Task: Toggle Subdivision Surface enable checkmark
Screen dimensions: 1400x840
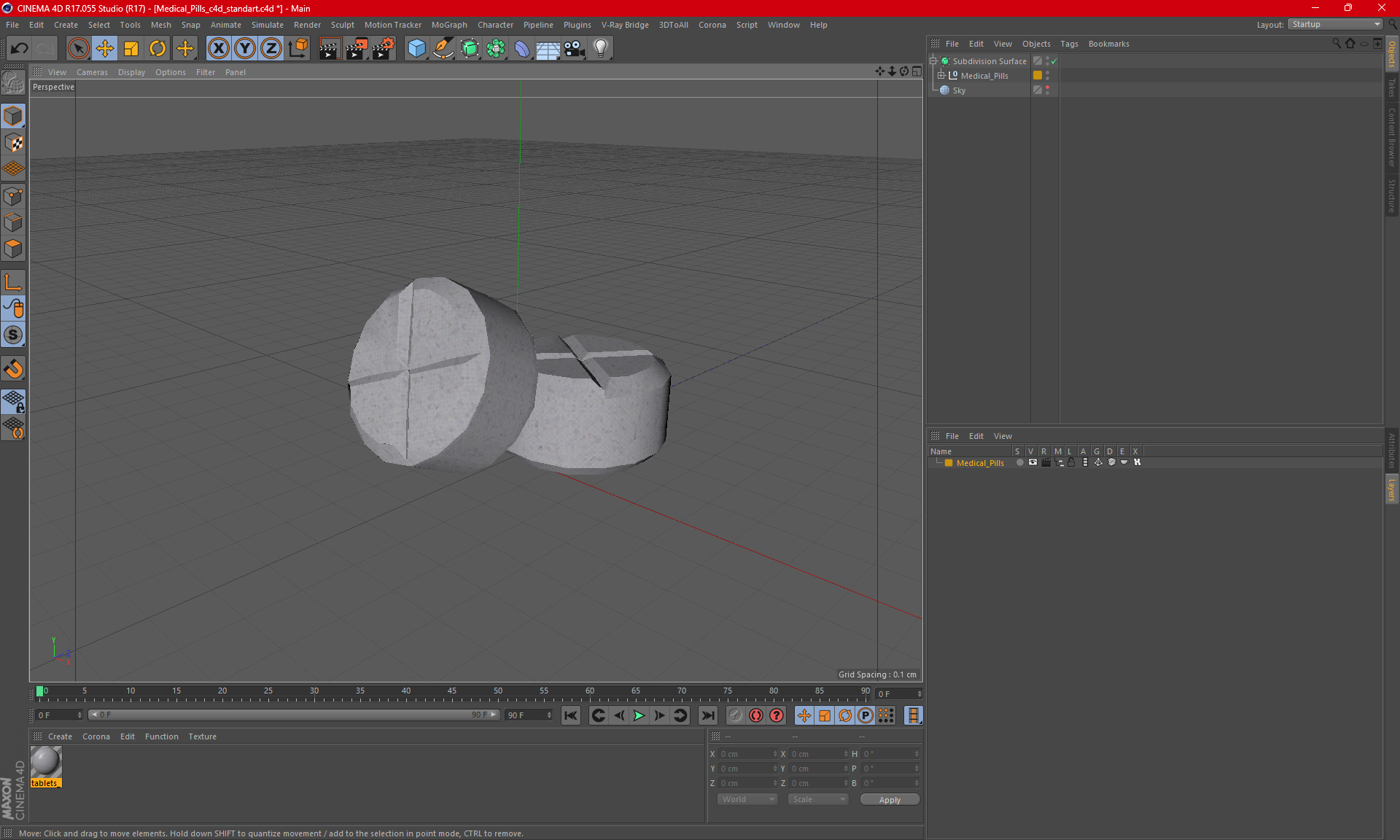Action: (1054, 61)
